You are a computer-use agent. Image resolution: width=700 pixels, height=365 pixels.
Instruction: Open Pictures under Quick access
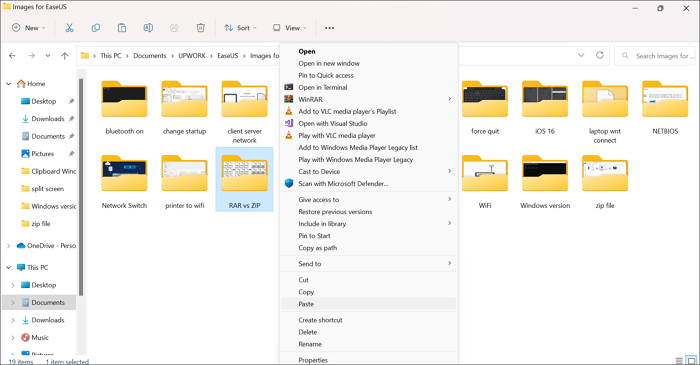[x=43, y=154]
